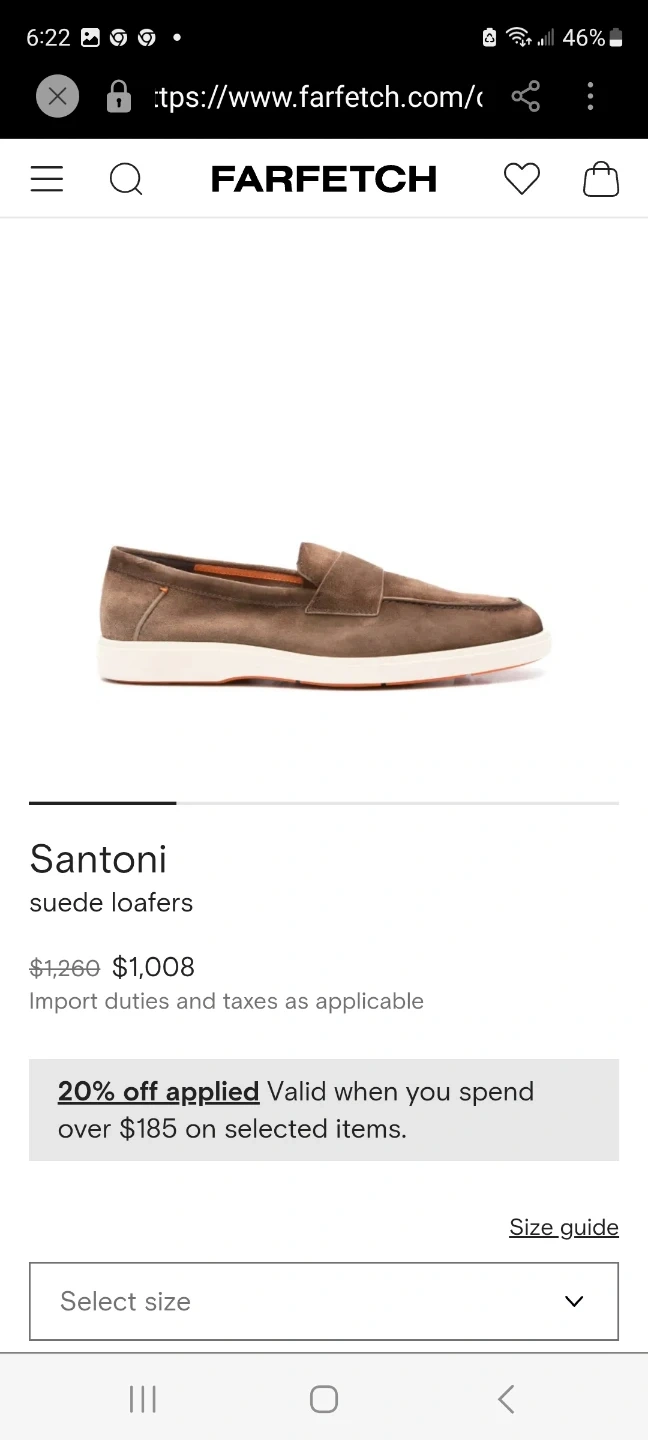Tap the Santoni brand name
Viewport: 648px width, 1440px height.
coord(98,858)
